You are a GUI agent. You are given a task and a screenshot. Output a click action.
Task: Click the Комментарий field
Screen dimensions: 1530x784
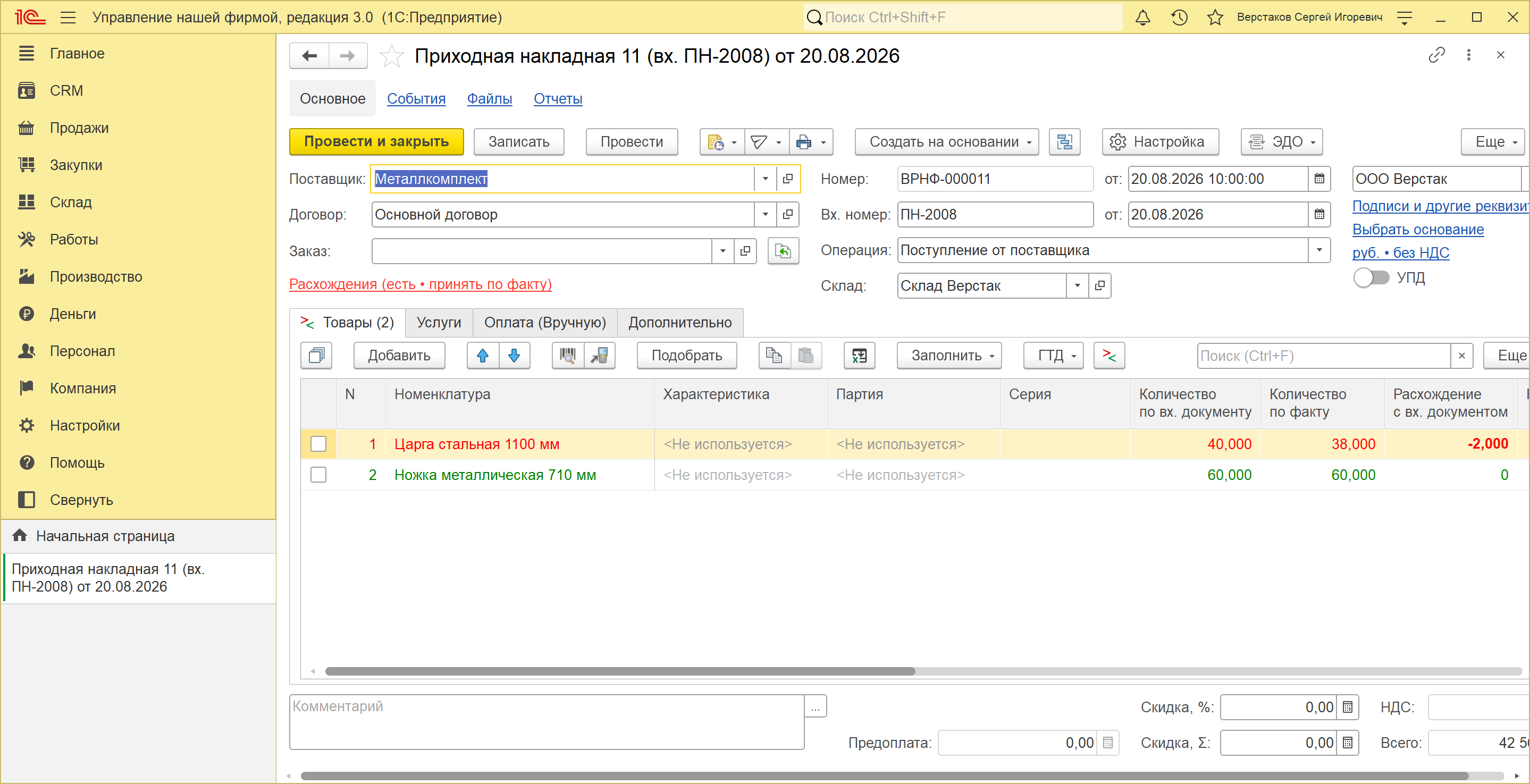tap(547, 722)
